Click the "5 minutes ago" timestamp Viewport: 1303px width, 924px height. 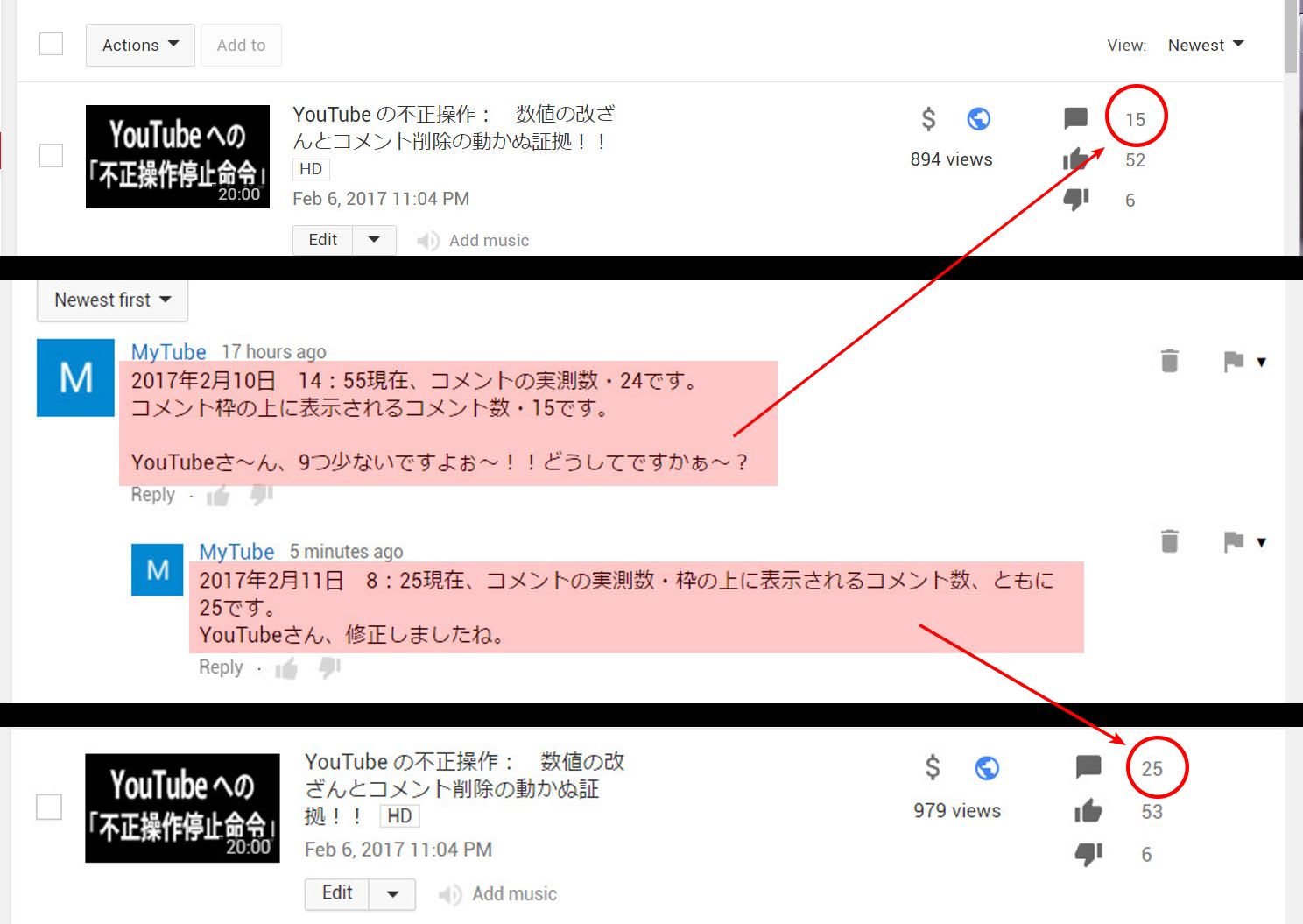click(x=347, y=552)
